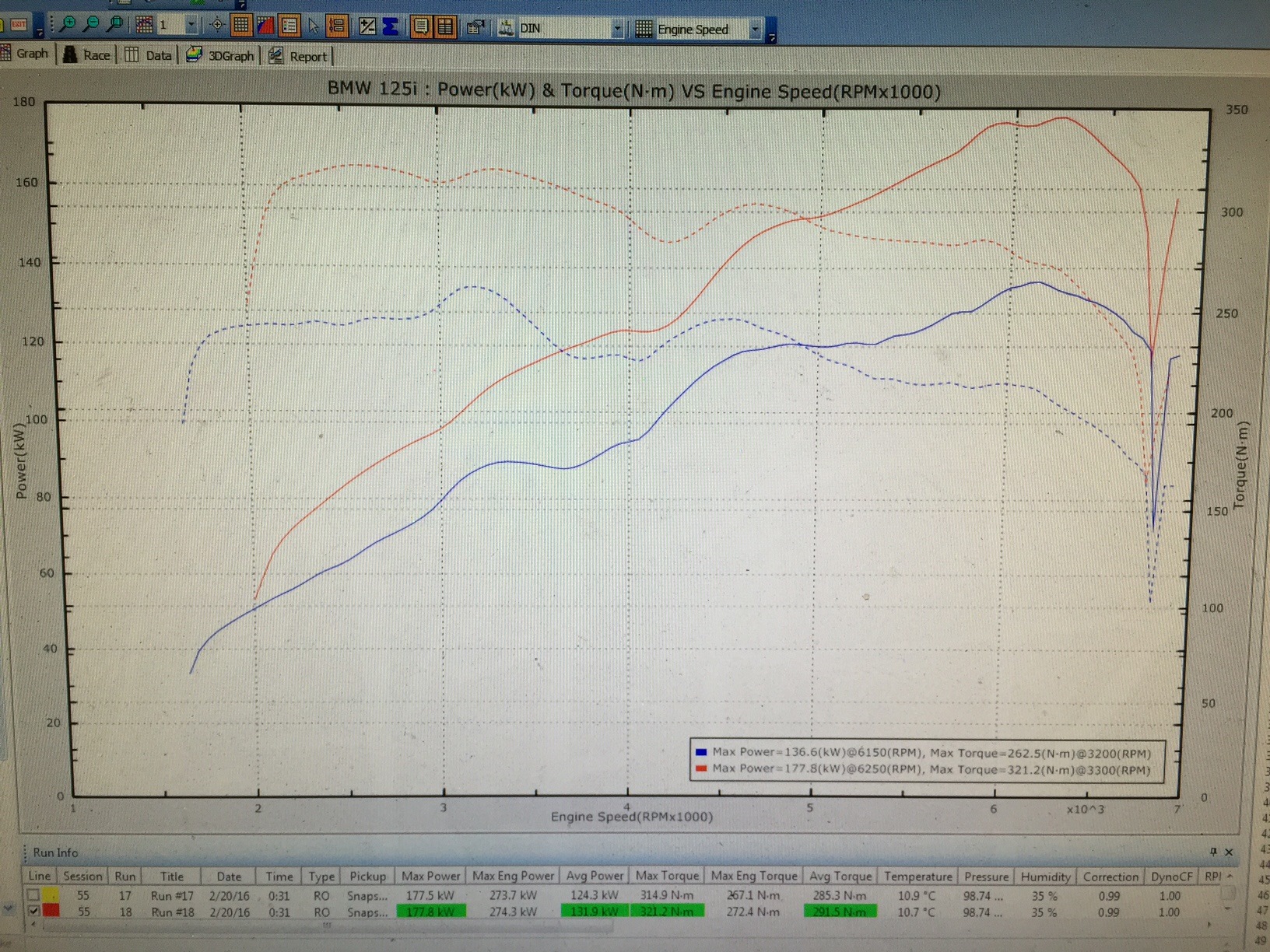Screen dimensions: 1270x952
Task: Uncheck the Run #18 line checkbox
Action: (x=33, y=911)
